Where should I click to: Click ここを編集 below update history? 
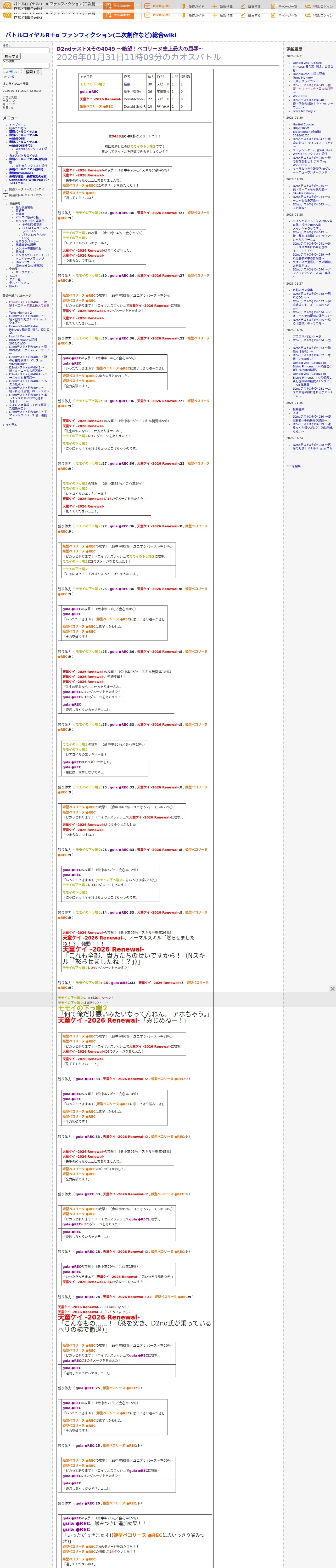tap(293, 466)
